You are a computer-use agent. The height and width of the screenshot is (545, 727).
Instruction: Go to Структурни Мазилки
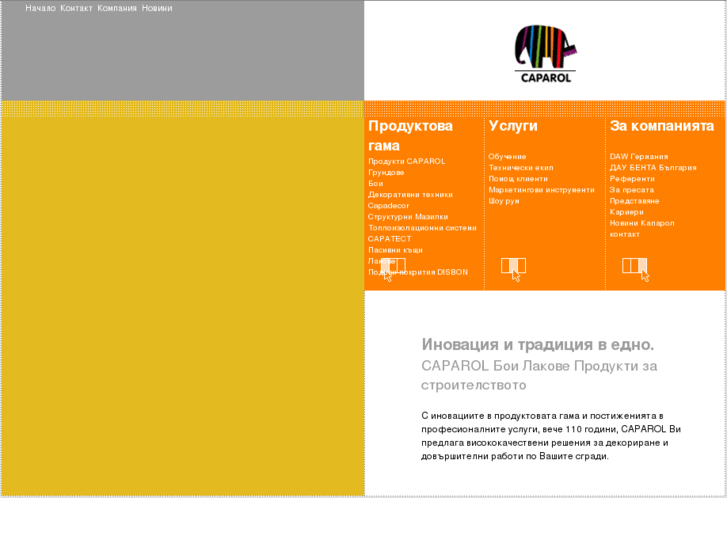pos(408,217)
